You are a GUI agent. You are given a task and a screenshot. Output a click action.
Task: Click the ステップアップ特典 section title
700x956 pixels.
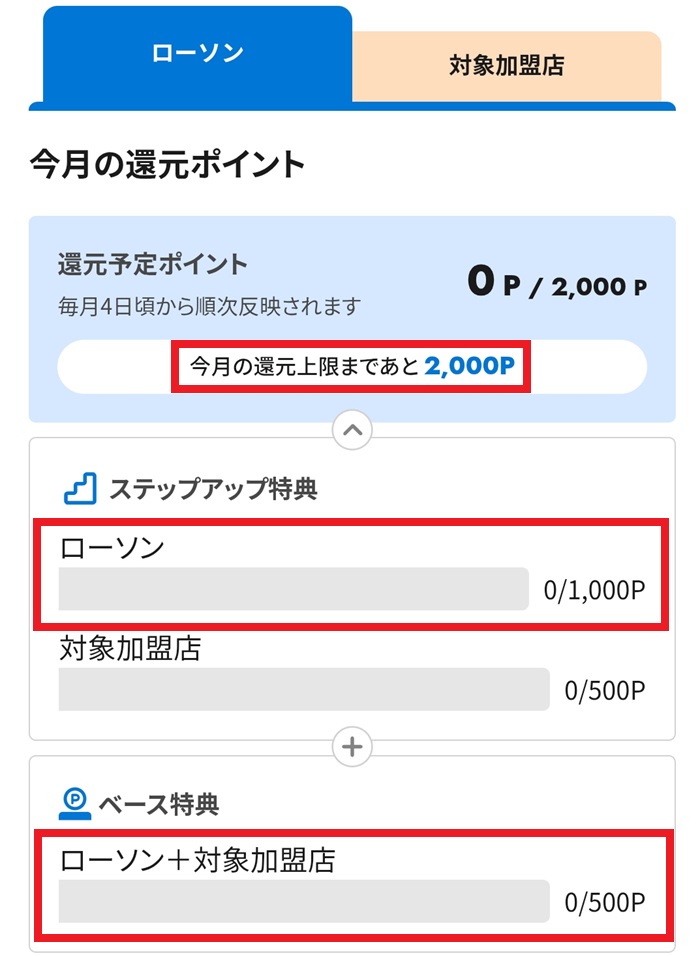pyautogui.click(x=213, y=488)
